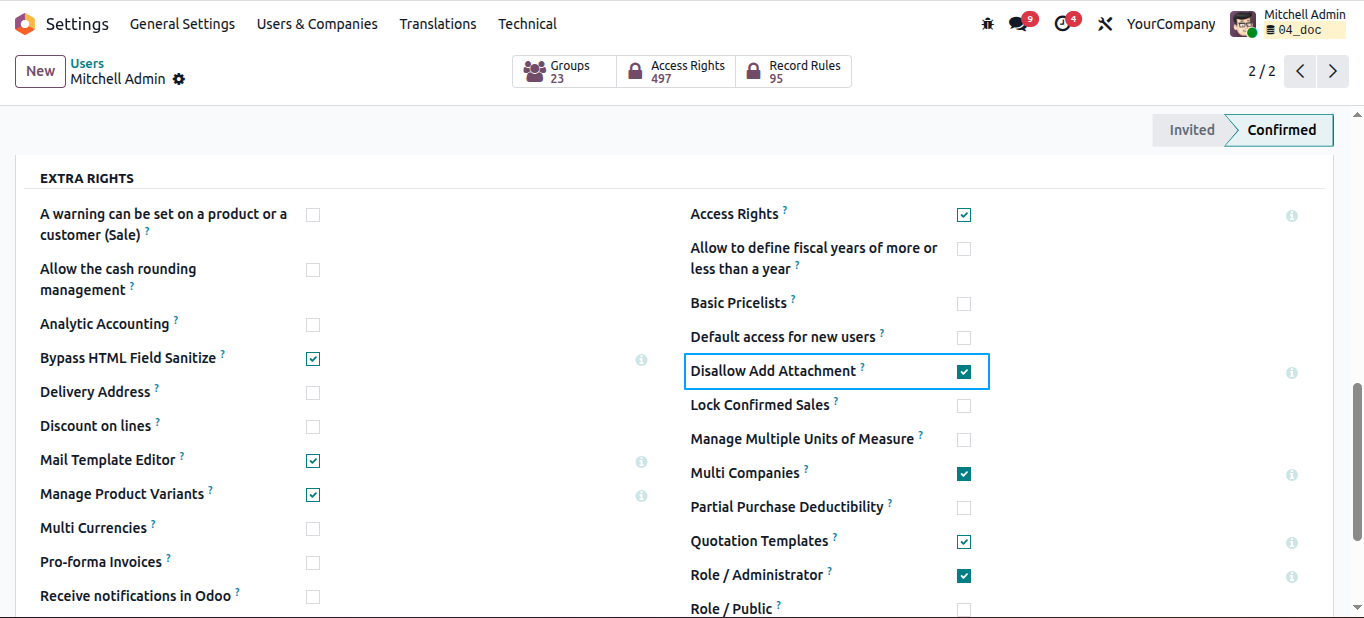Open the activities clock icon
1364x618 pixels.
click(1062, 24)
